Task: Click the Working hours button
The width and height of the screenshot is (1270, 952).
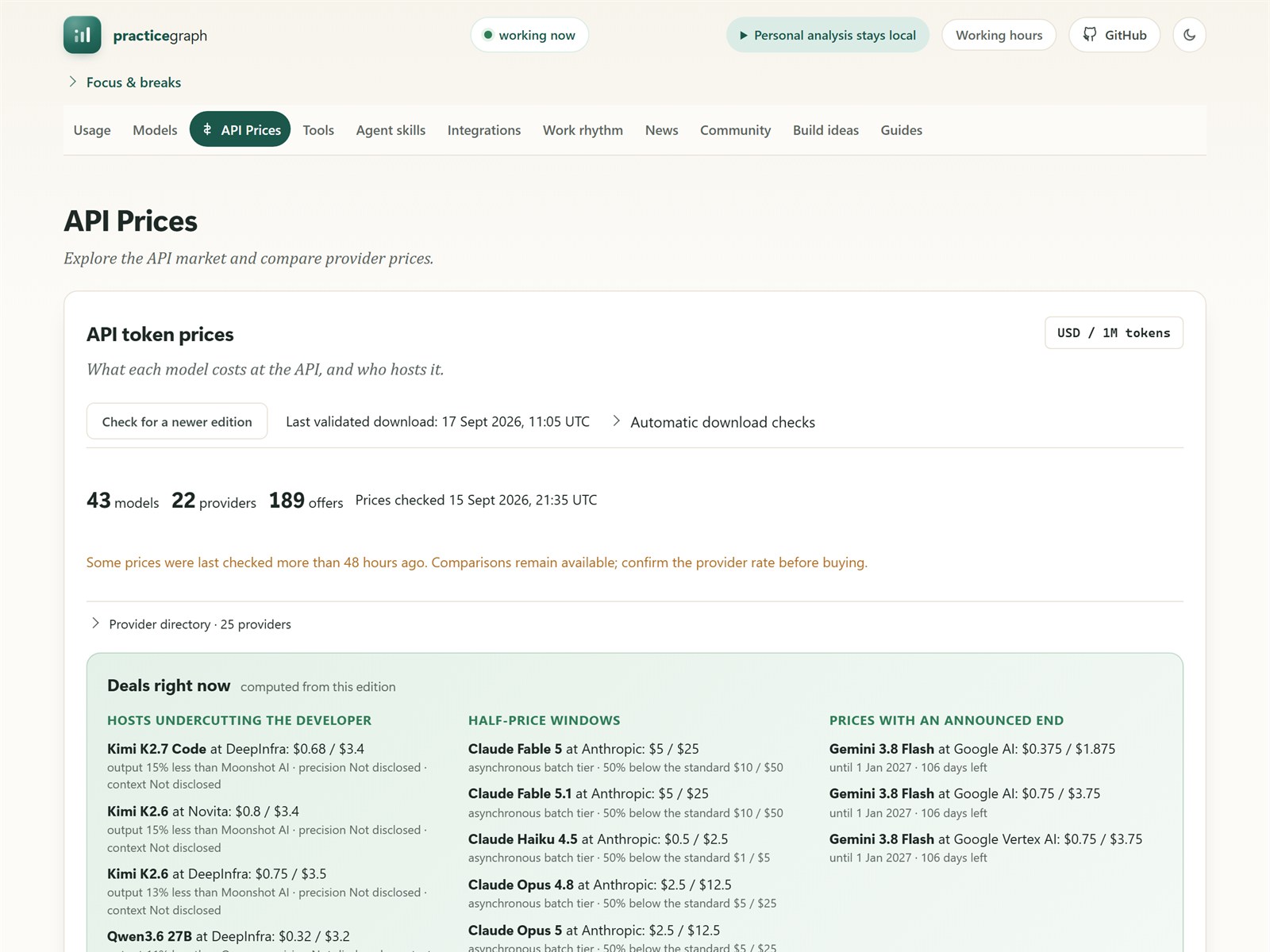Action: click(x=999, y=35)
